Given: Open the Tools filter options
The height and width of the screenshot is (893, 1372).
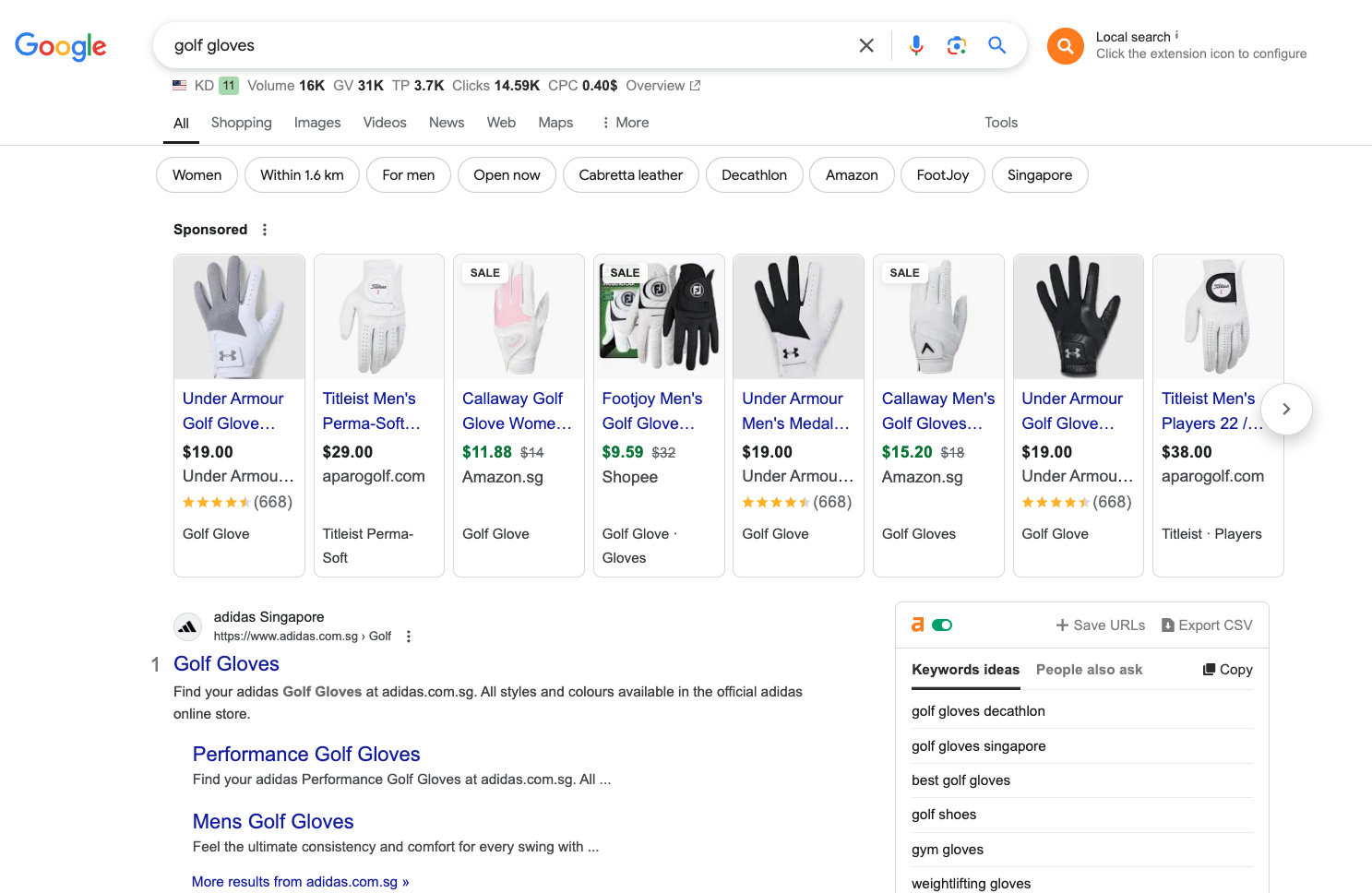Looking at the screenshot, I should 1000,123.
